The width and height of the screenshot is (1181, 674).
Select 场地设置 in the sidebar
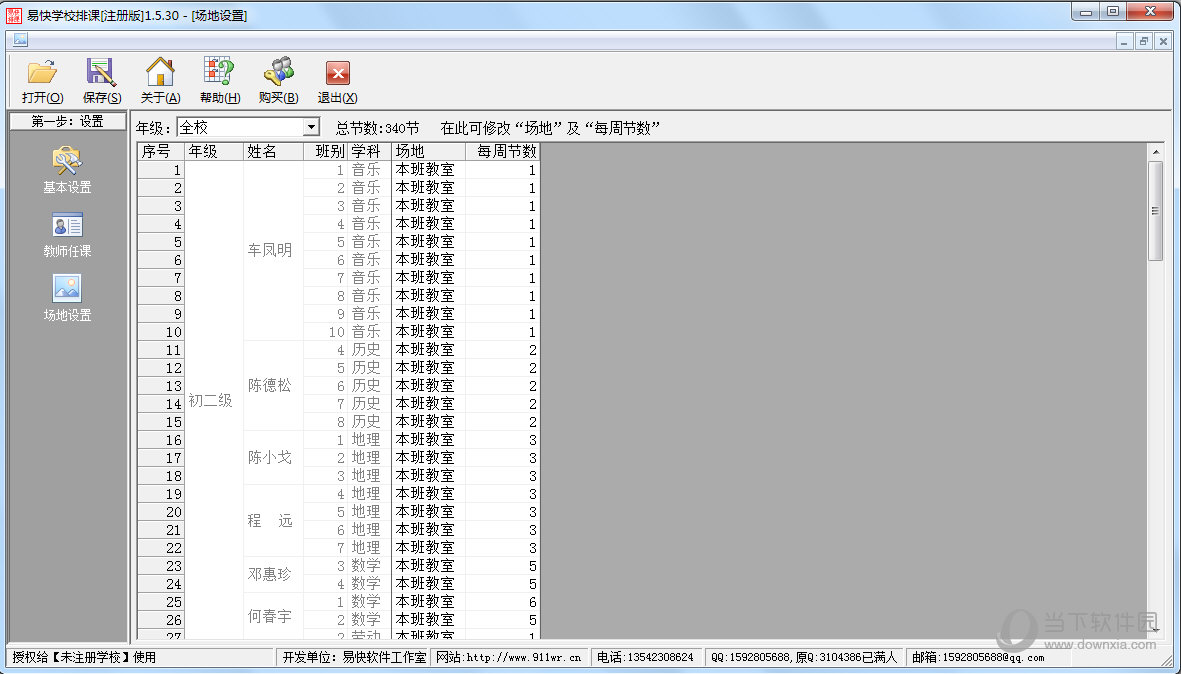pyautogui.click(x=67, y=299)
